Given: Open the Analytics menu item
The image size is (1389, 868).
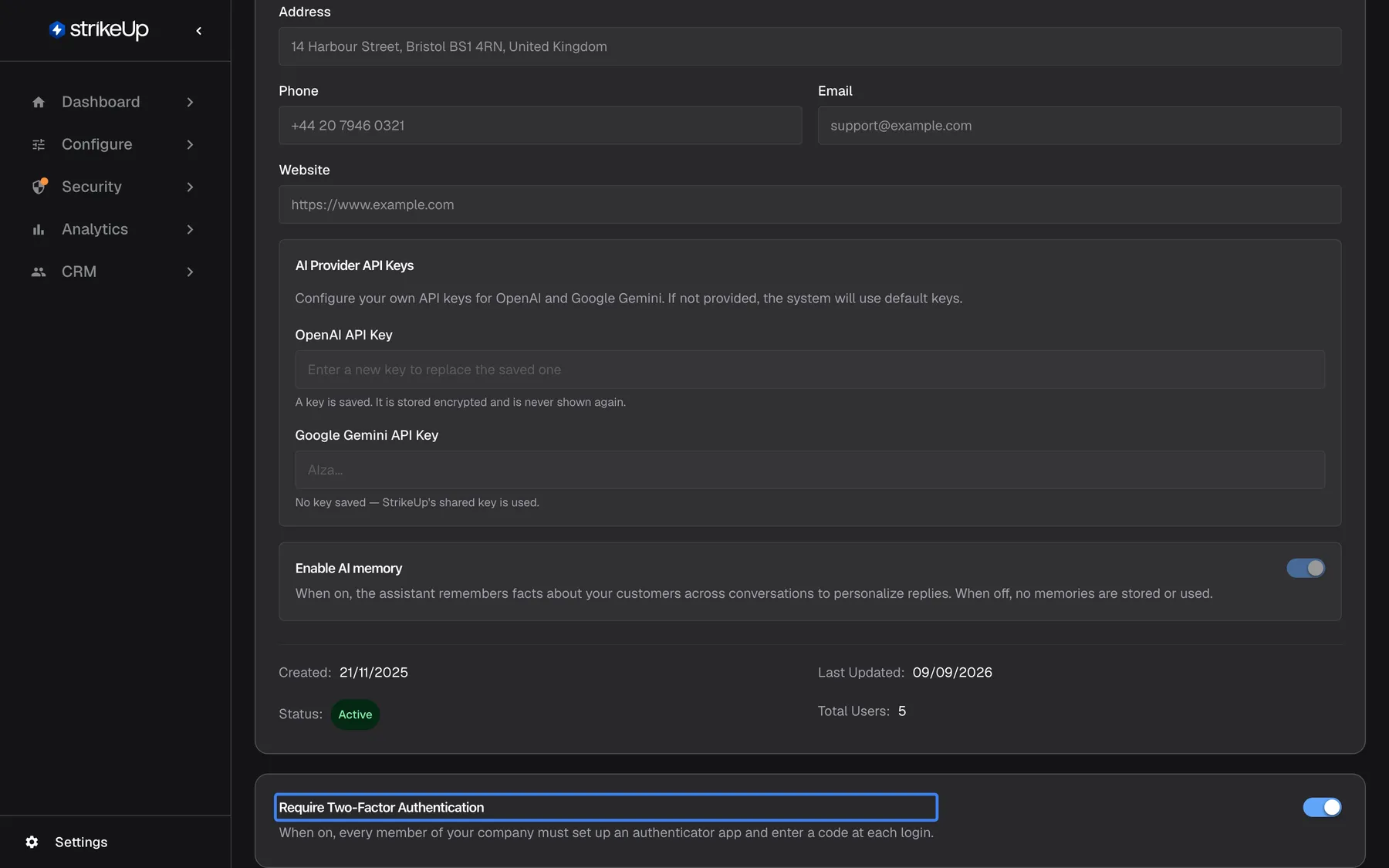Looking at the screenshot, I should [115, 229].
